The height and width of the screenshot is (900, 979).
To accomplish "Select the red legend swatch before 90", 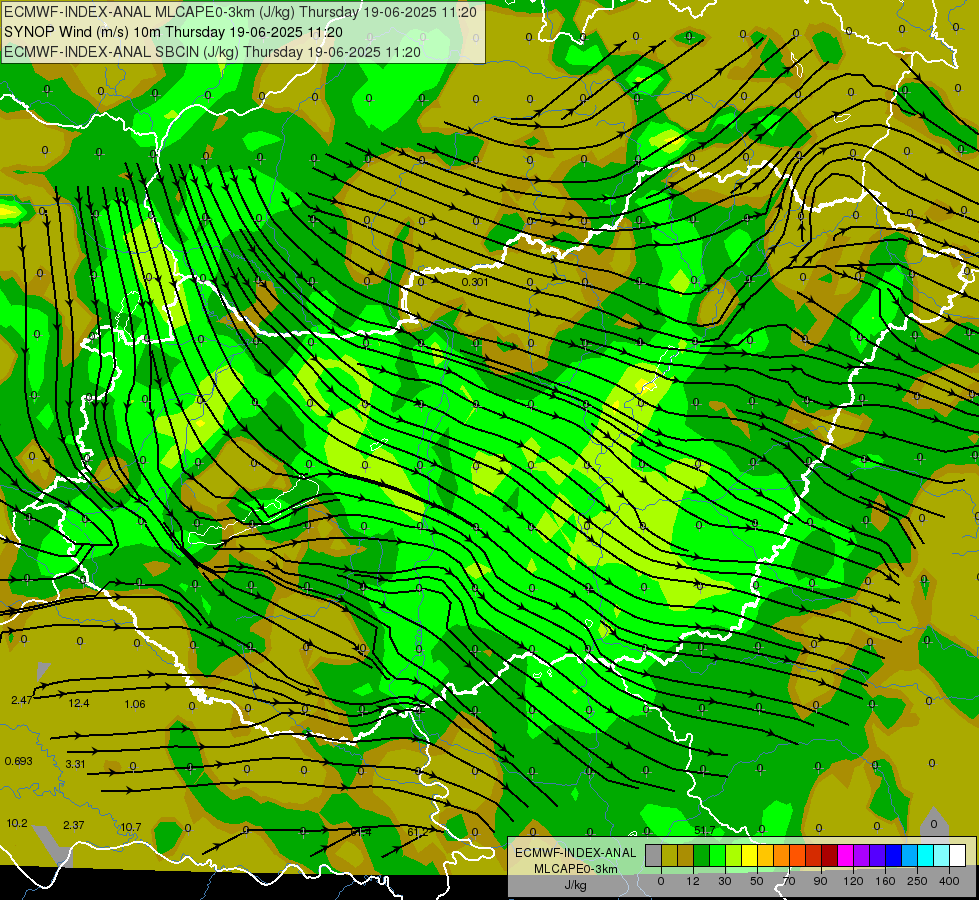I will click(x=814, y=856).
